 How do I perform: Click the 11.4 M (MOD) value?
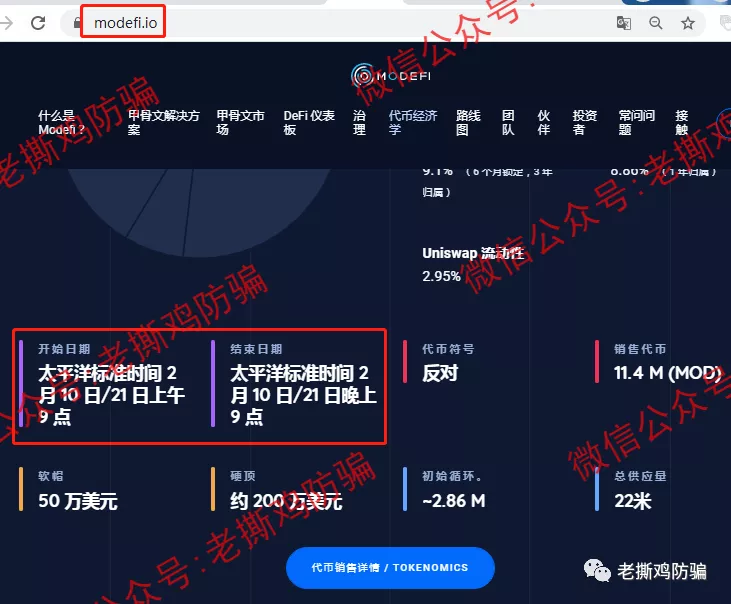pyautogui.click(x=668, y=373)
